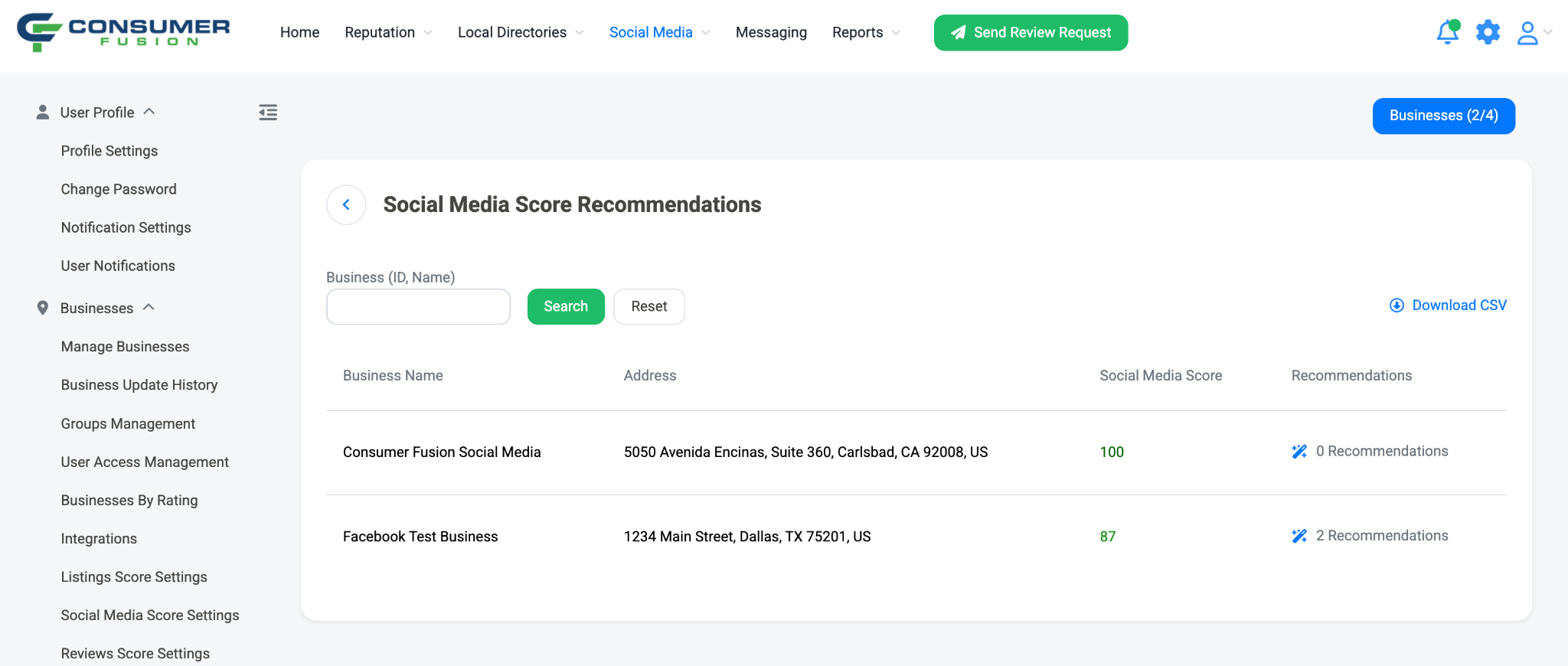Focus the Business (ID, Name) search field
Viewport: 1568px width, 666px height.
pyautogui.click(x=418, y=306)
